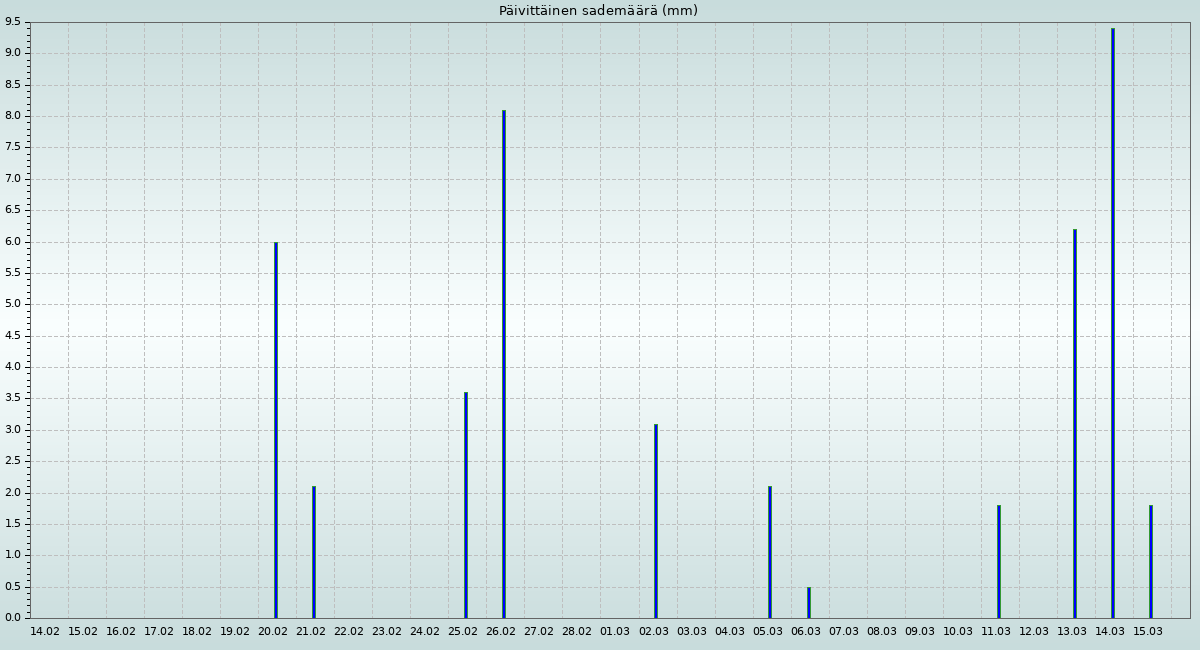Select the 0.0 y-axis label
Viewport: 1200px width, 650px height.
[12, 618]
